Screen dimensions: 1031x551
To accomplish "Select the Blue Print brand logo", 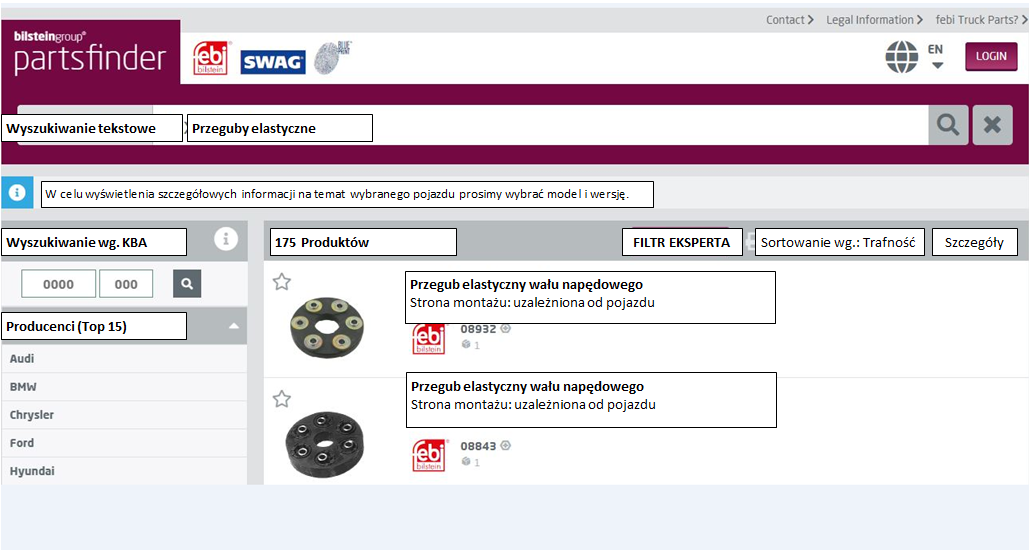I will point(333,57).
